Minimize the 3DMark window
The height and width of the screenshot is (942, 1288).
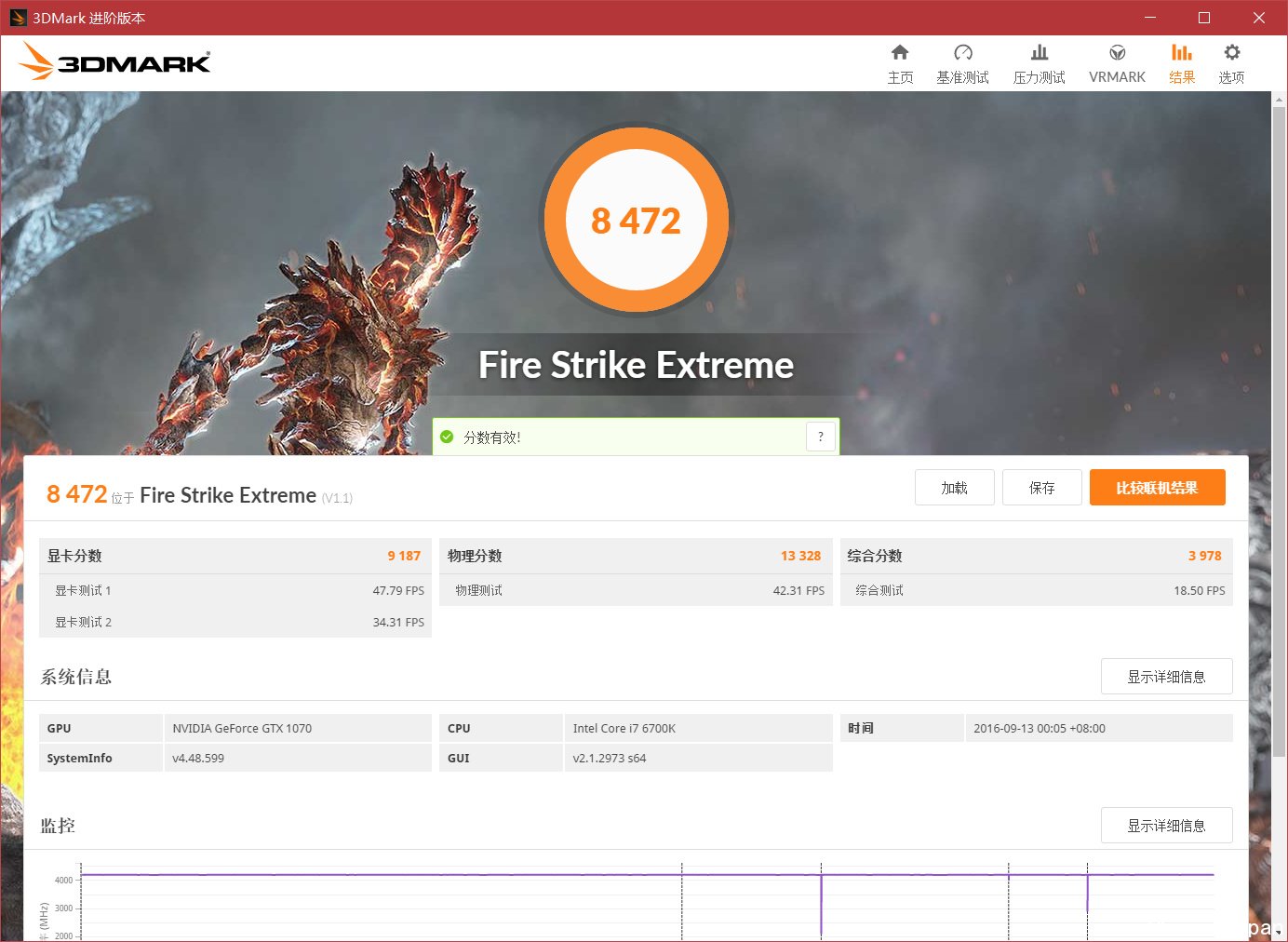point(1150,18)
